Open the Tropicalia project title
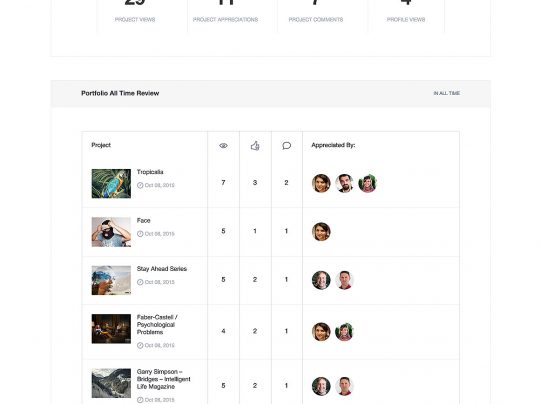540x404 pixels. click(x=150, y=172)
